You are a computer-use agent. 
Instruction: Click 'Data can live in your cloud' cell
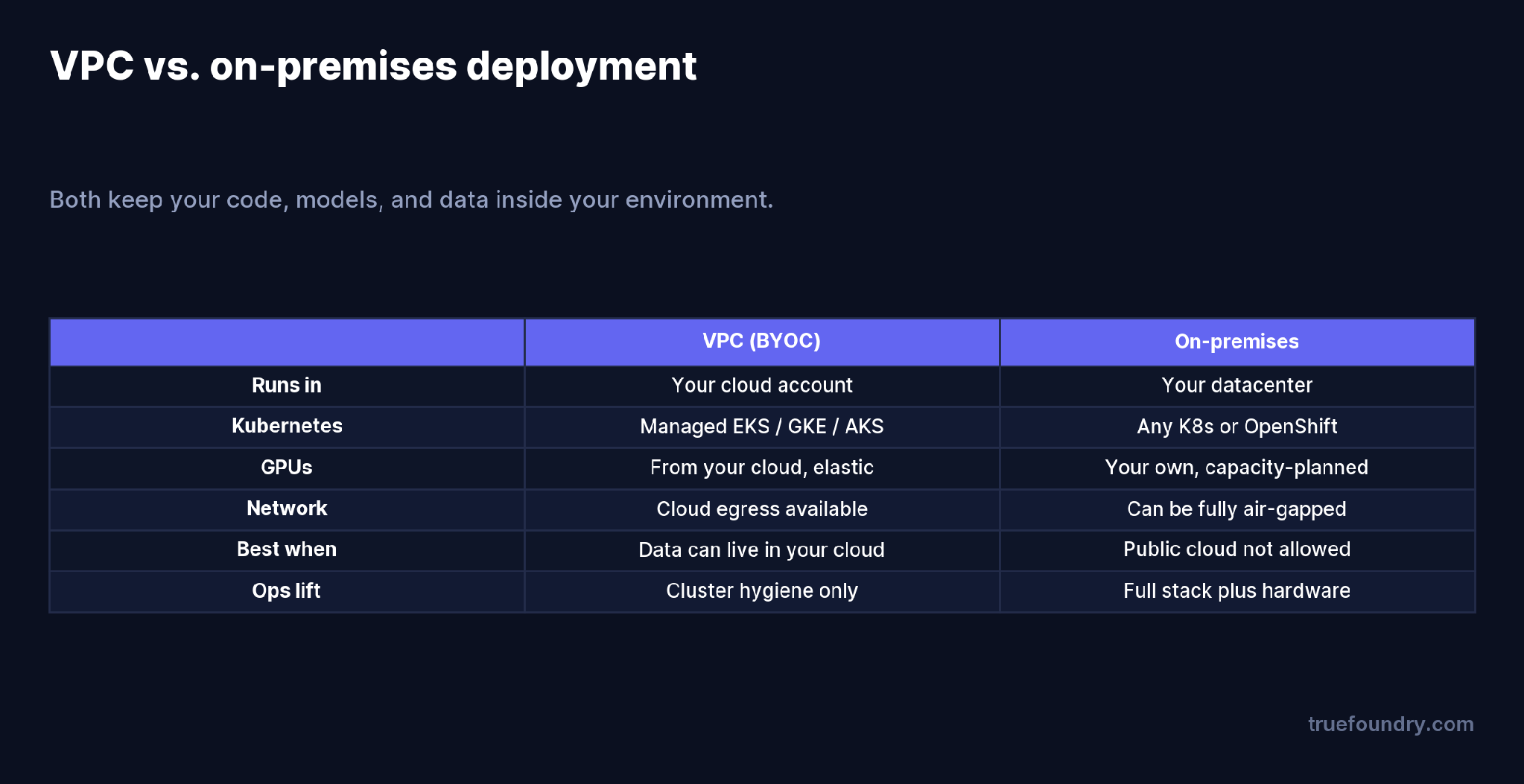point(762,550)
